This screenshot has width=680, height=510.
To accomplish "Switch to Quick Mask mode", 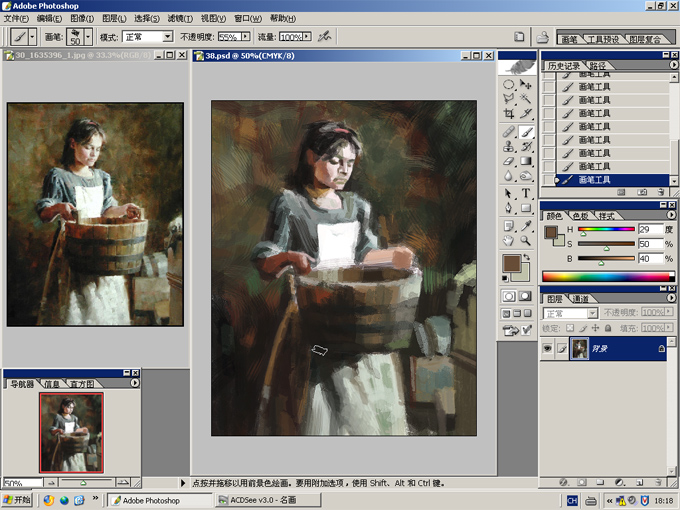I will point(525,297).
